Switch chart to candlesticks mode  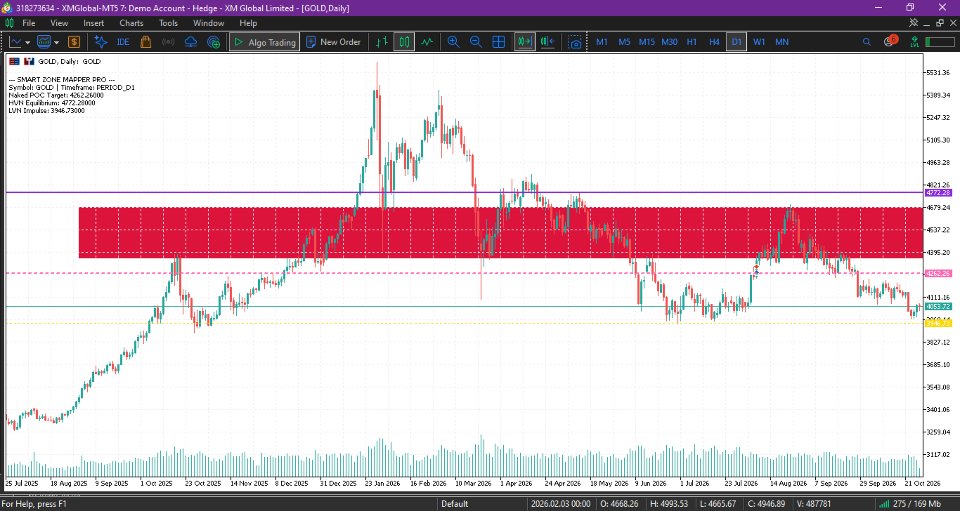pyautogui.click(x=404, y=42)
